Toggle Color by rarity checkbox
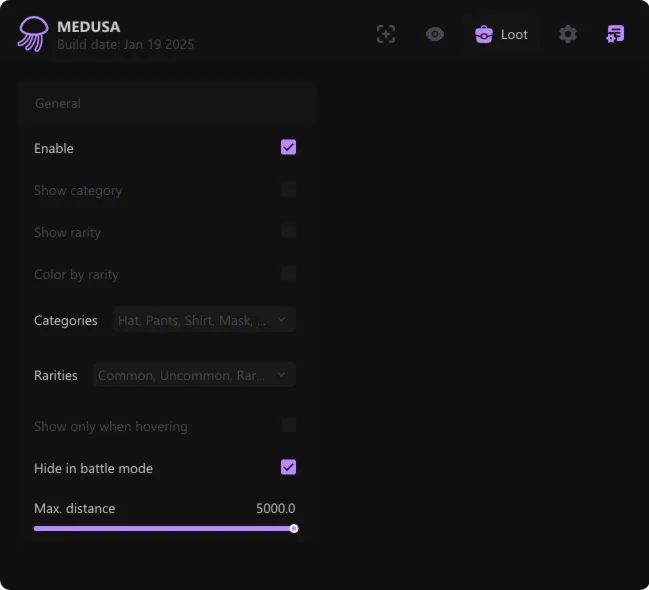 [288, 274]
